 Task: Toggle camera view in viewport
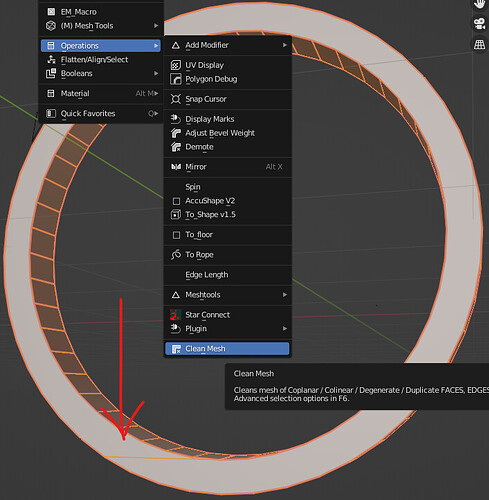point(480,24)
